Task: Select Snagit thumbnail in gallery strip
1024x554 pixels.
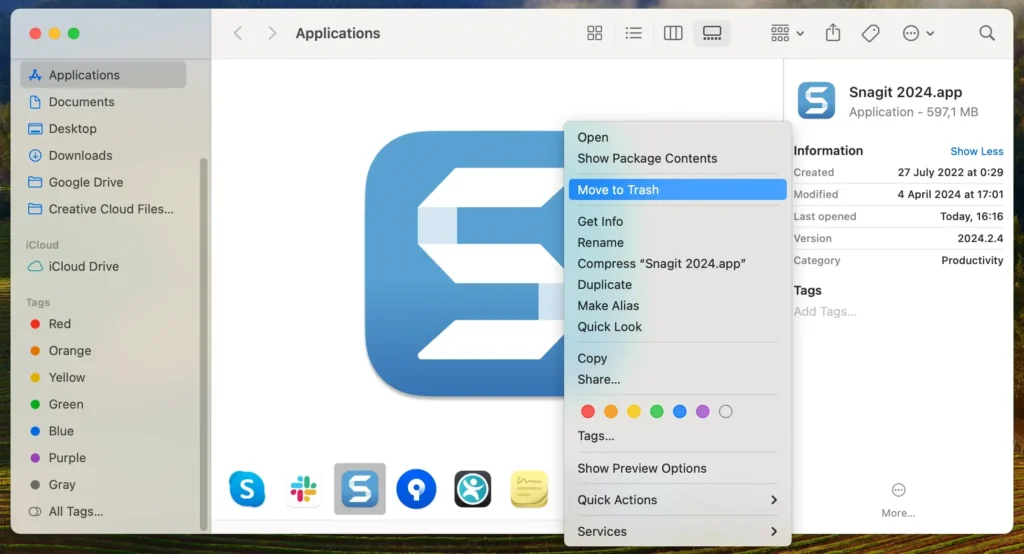Action: pos(360,489)
